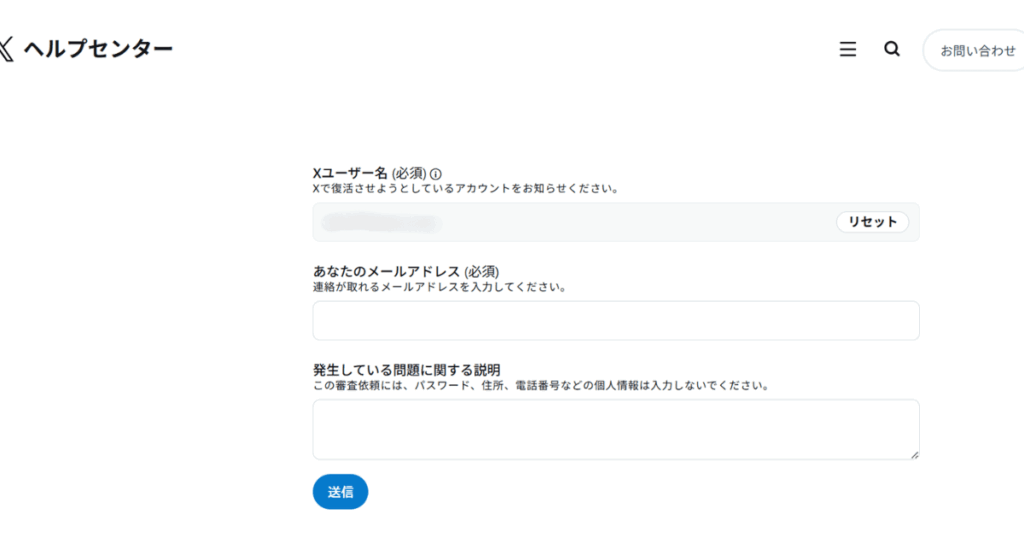
Task: Click the 発生している問題に関する説明 label
Action: click(x=406, y=370)
